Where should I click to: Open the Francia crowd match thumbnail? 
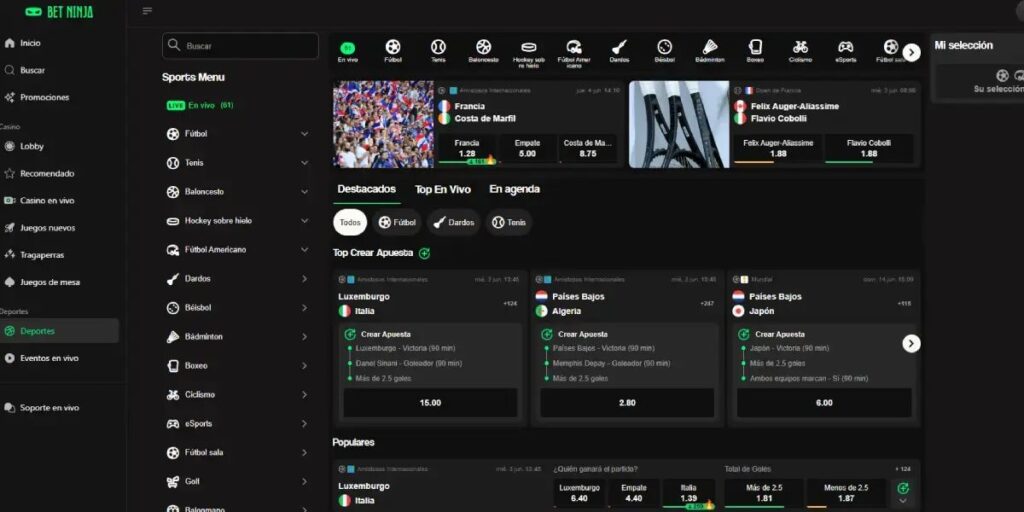click(x=383, y=124)
